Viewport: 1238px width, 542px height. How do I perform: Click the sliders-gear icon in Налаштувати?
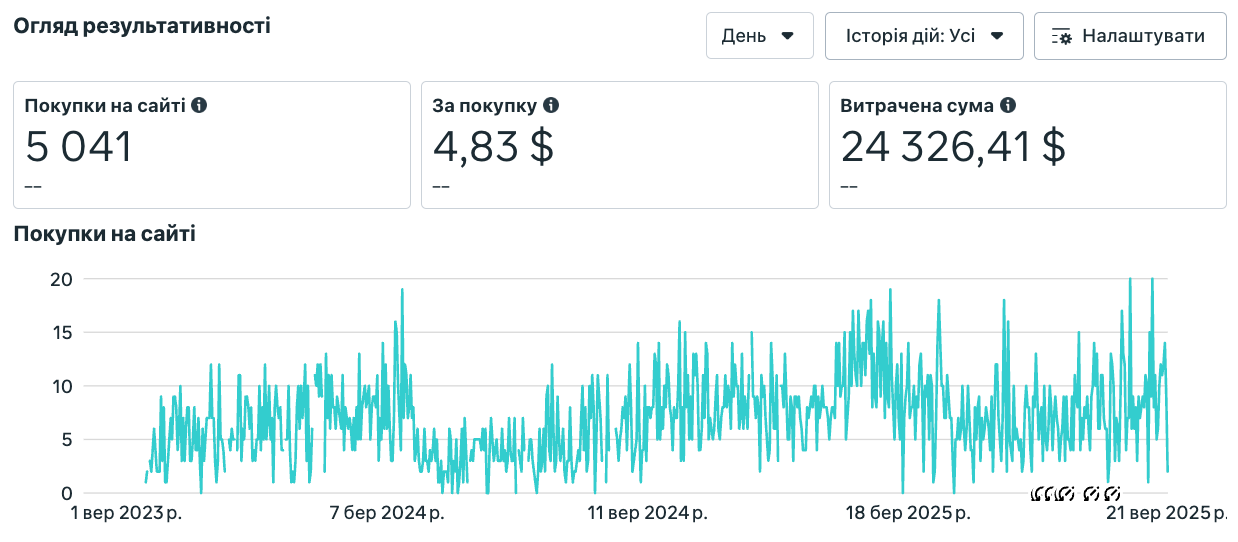click(x=1062, y=36)
